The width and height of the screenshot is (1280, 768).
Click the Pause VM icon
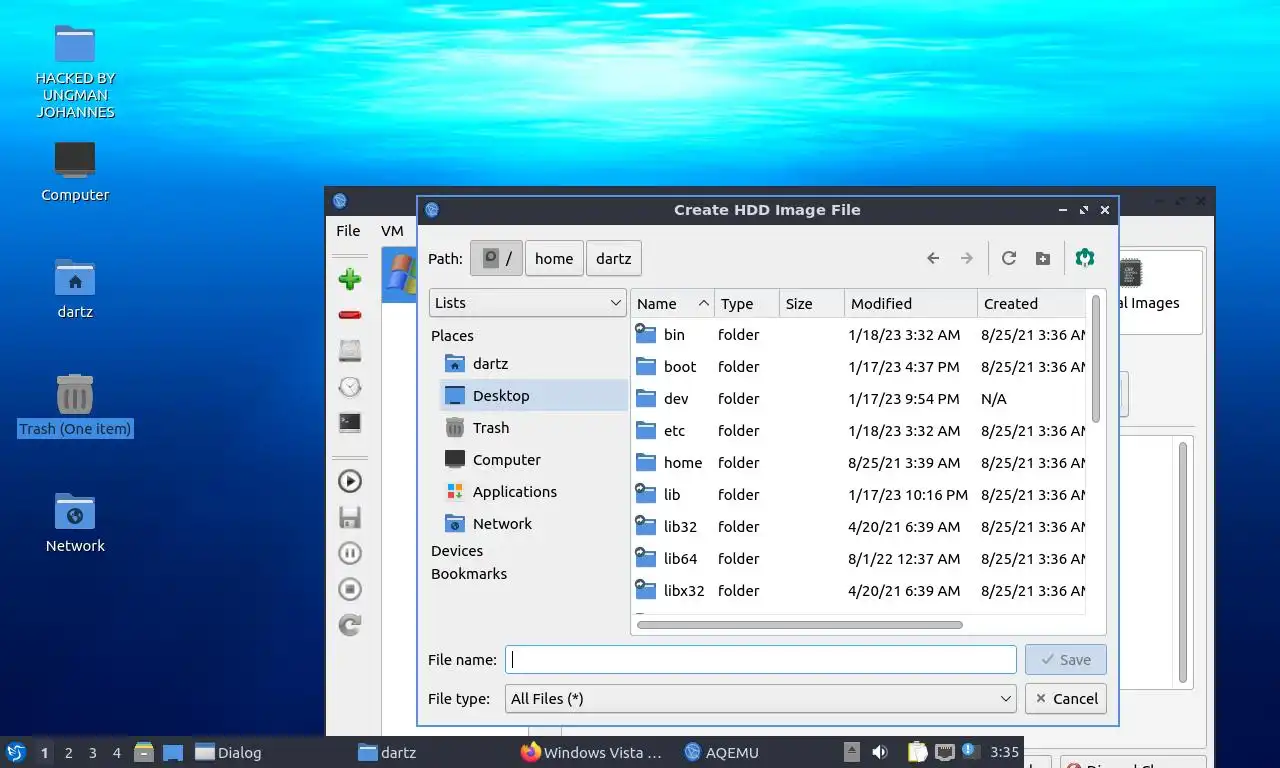click(350, 553)
